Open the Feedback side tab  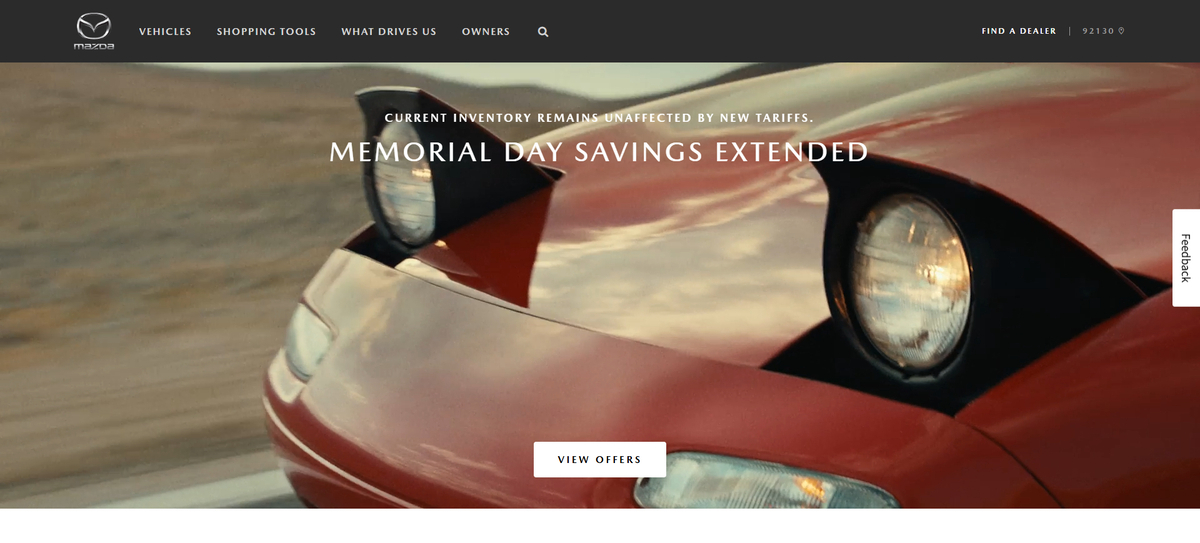[x=1186, y=258]
